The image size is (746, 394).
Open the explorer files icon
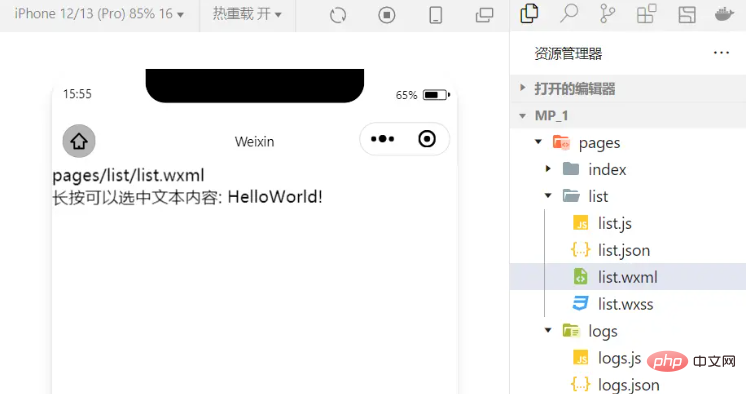529,14
